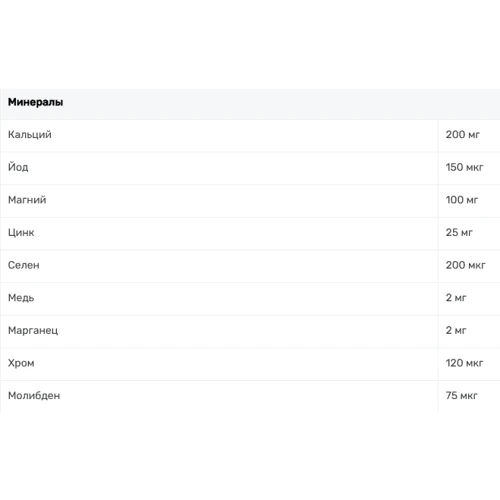Select the Цинк row label

tap(21, 233)
